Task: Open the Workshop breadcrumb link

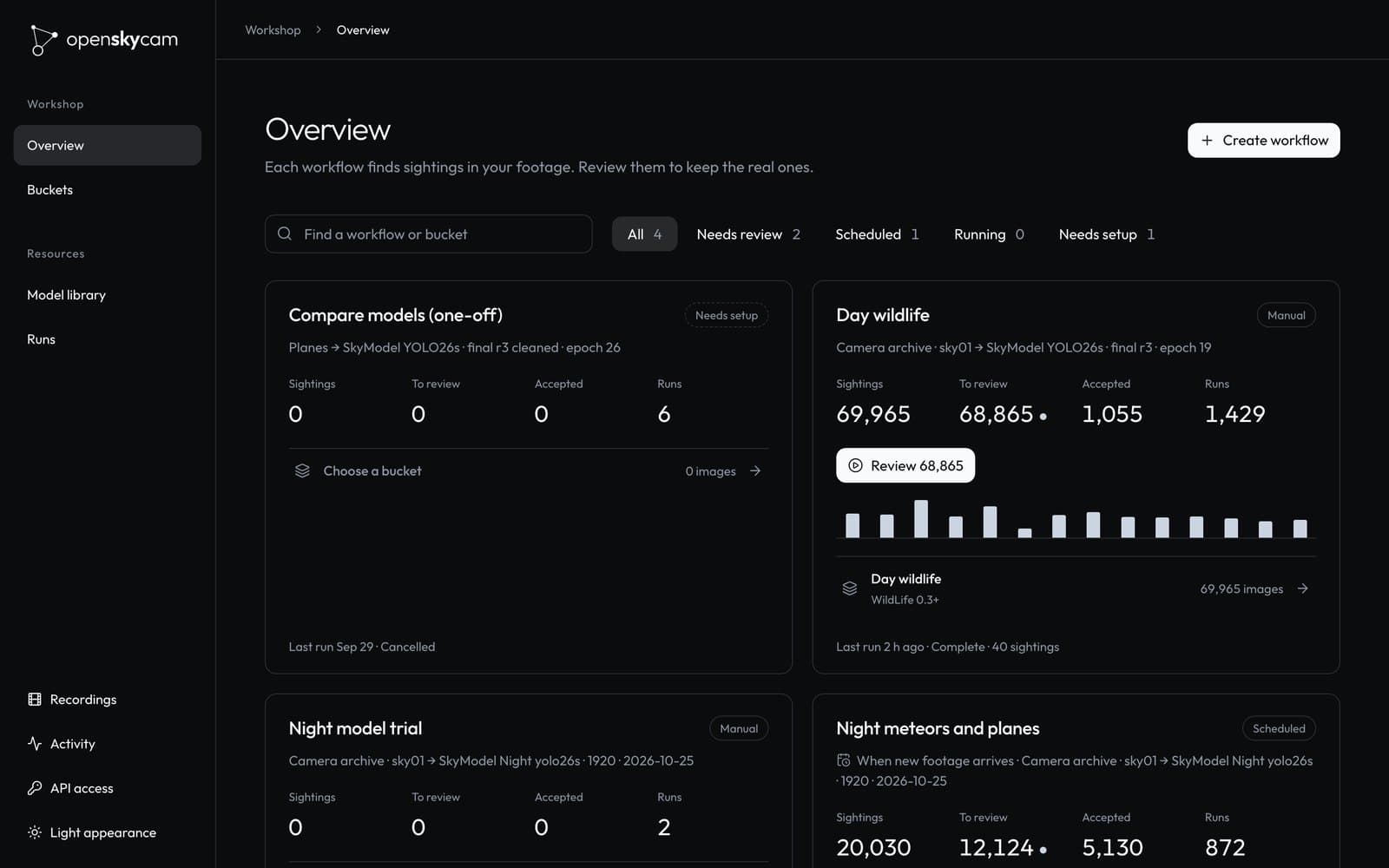Action: 273,30
